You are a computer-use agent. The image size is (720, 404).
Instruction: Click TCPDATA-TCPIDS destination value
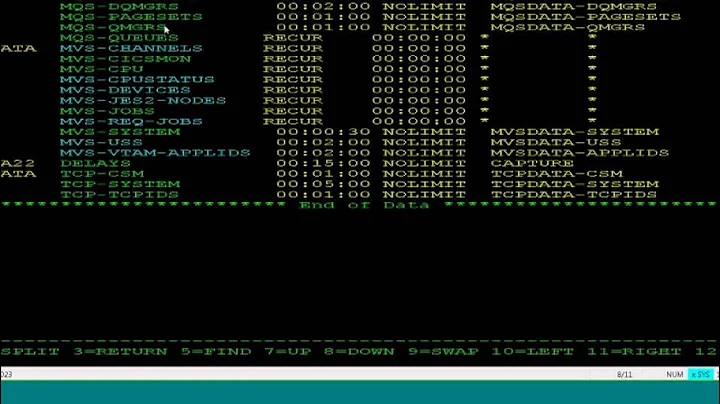click(574, 195)
